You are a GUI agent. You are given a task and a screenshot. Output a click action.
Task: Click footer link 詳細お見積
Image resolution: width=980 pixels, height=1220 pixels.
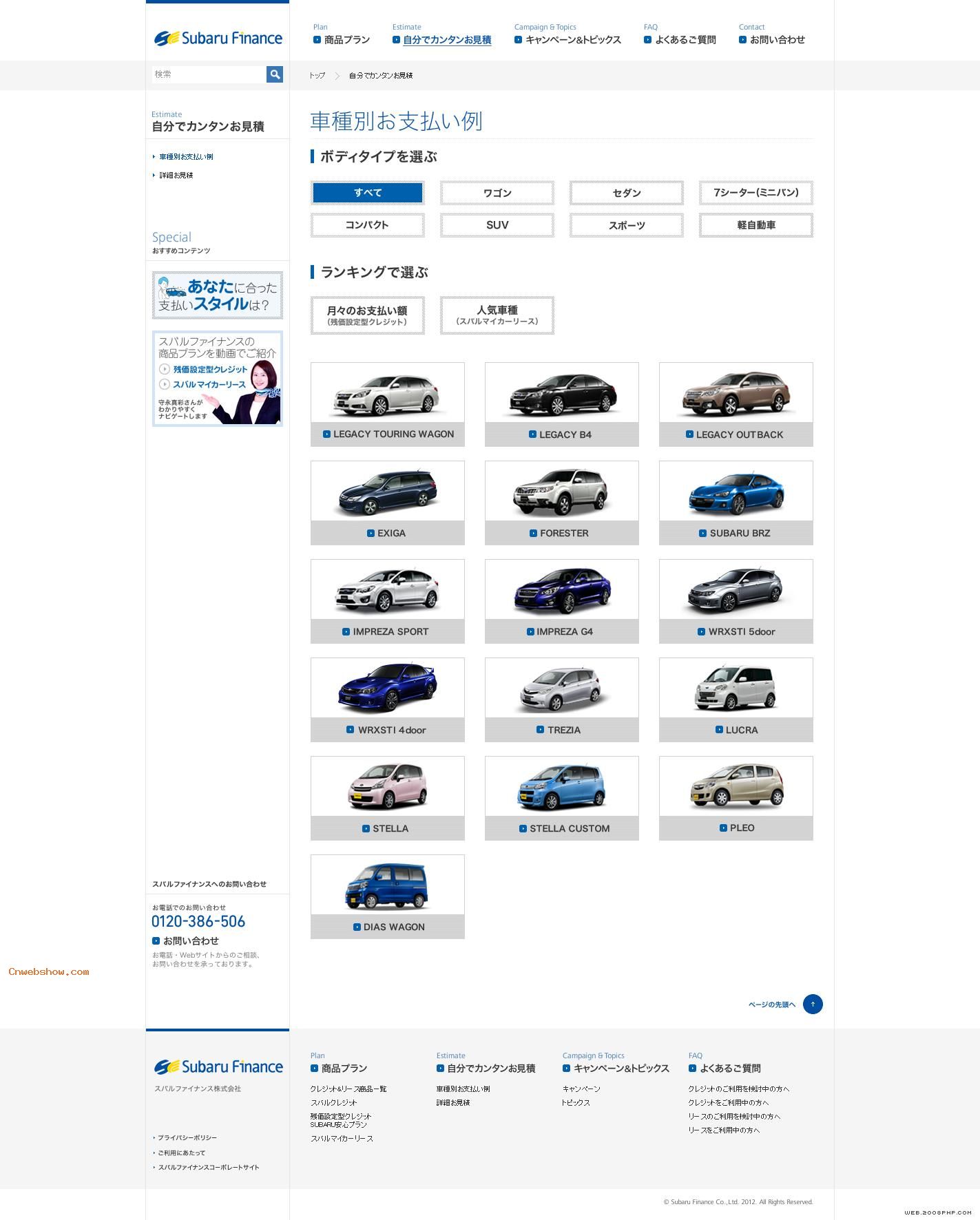453,1102
